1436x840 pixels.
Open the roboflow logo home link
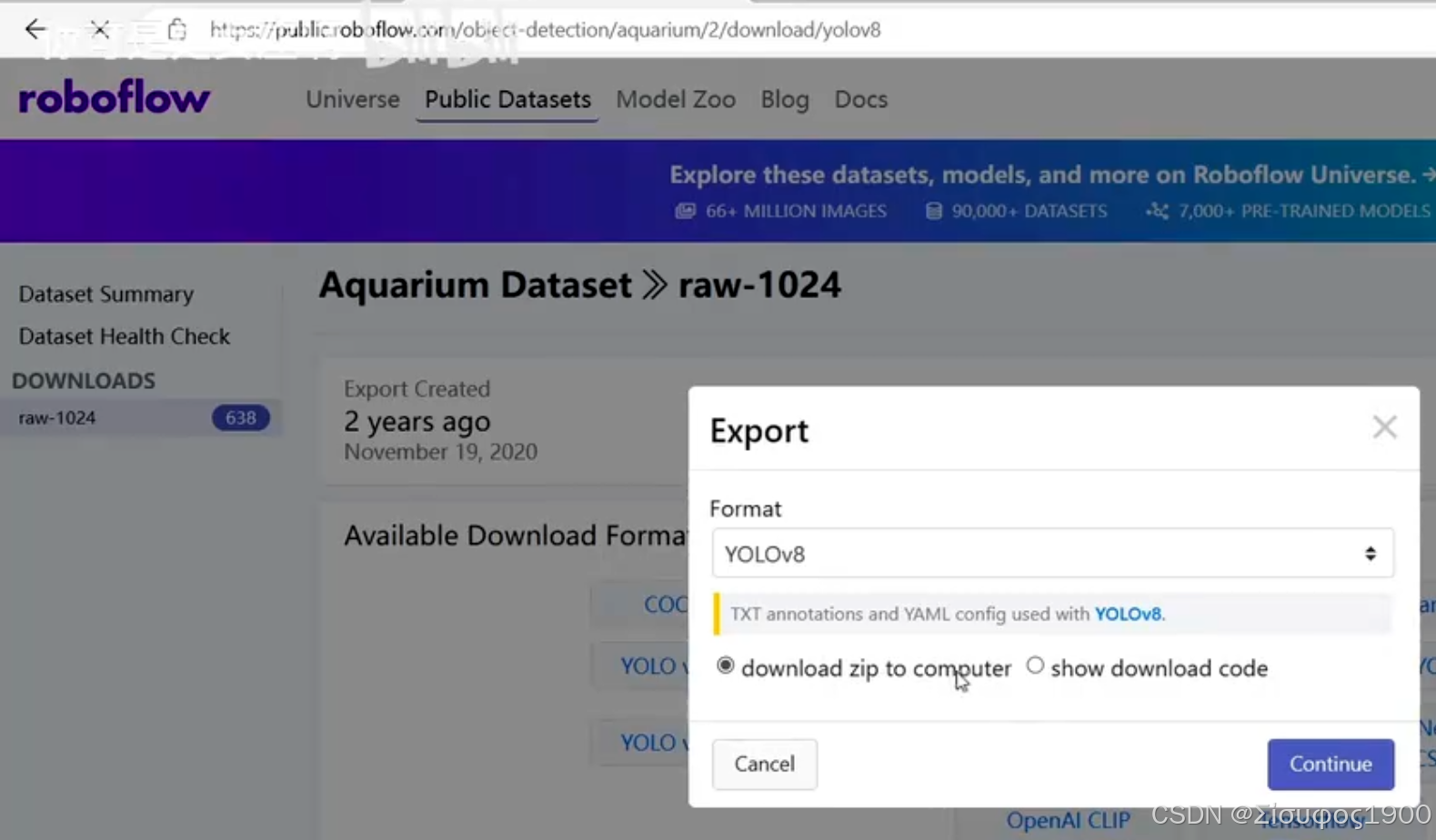(114, 97)
